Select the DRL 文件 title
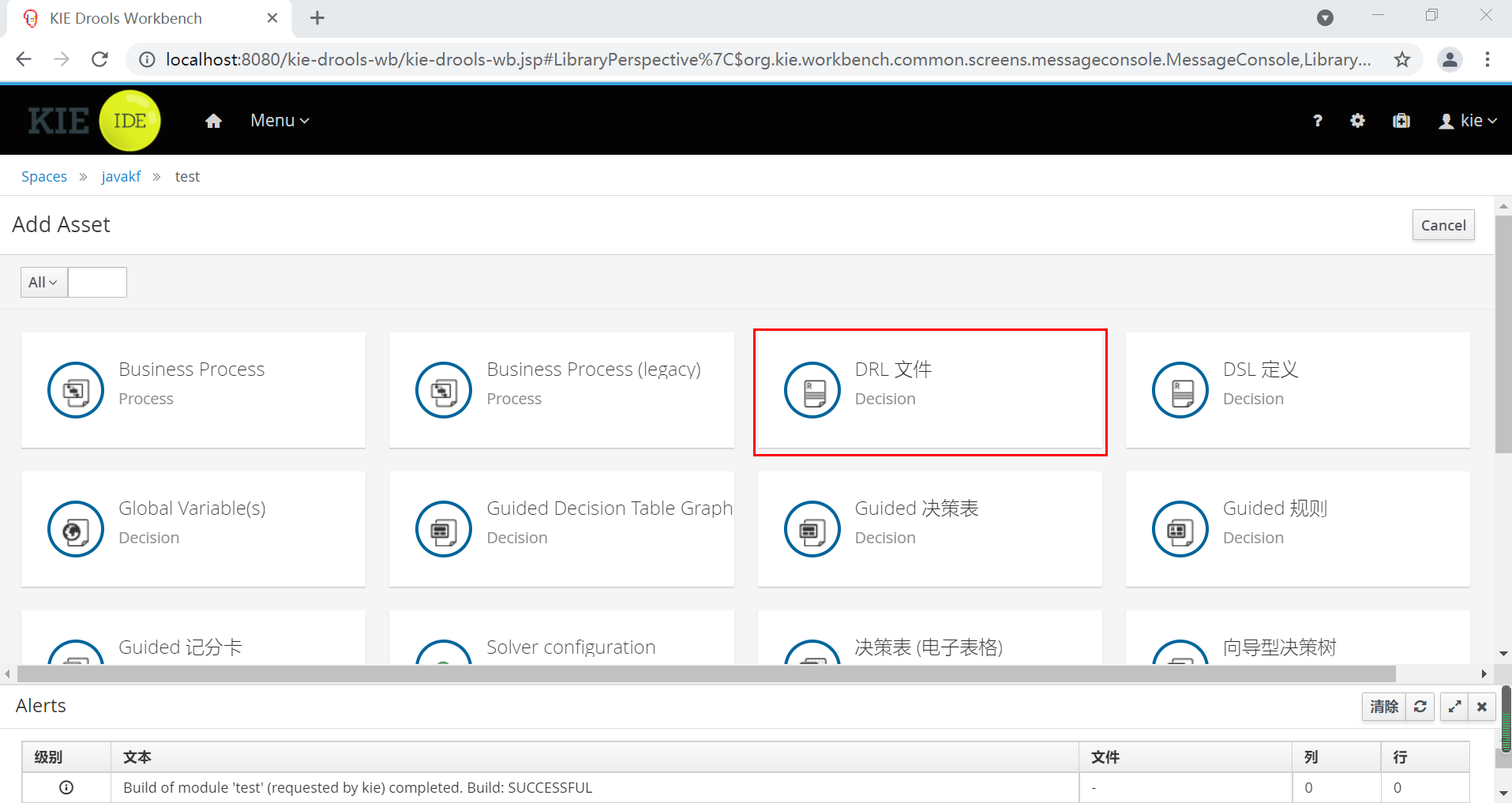Screen dimensions: 1512x803 [893, 370]
